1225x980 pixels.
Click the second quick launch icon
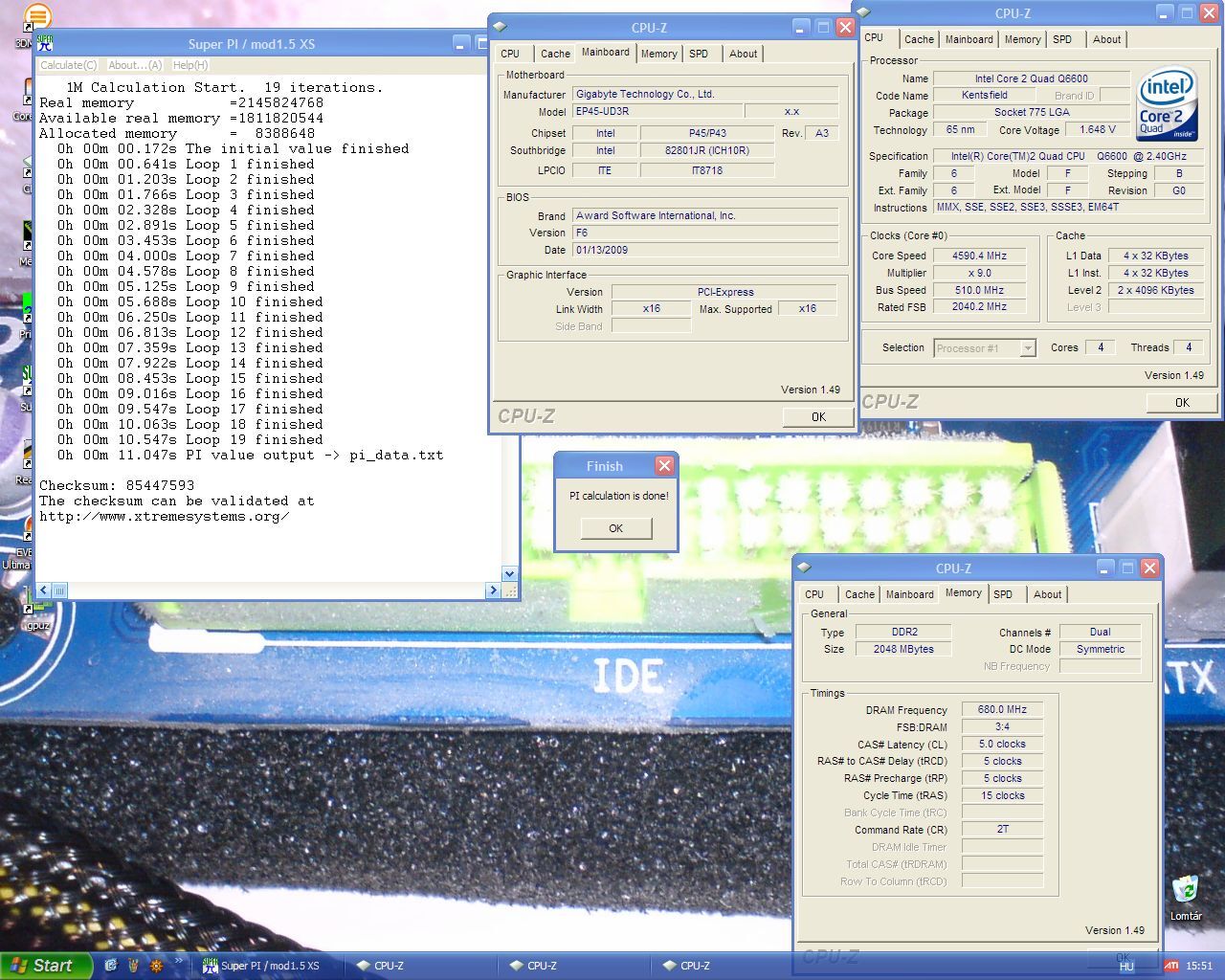click(x=133, y=966)
